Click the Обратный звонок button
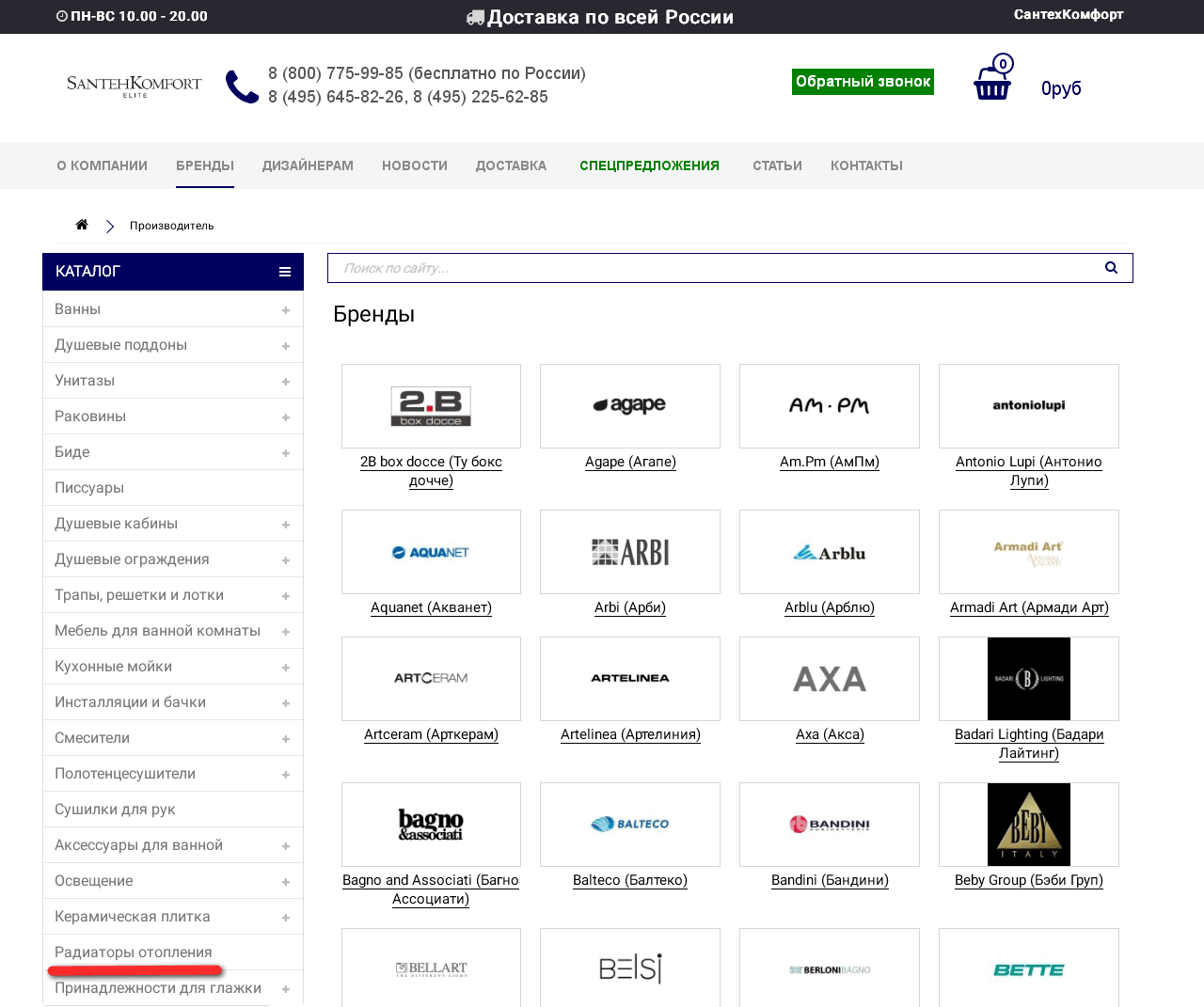1204x1007 pixels. [x=863, y=82]
